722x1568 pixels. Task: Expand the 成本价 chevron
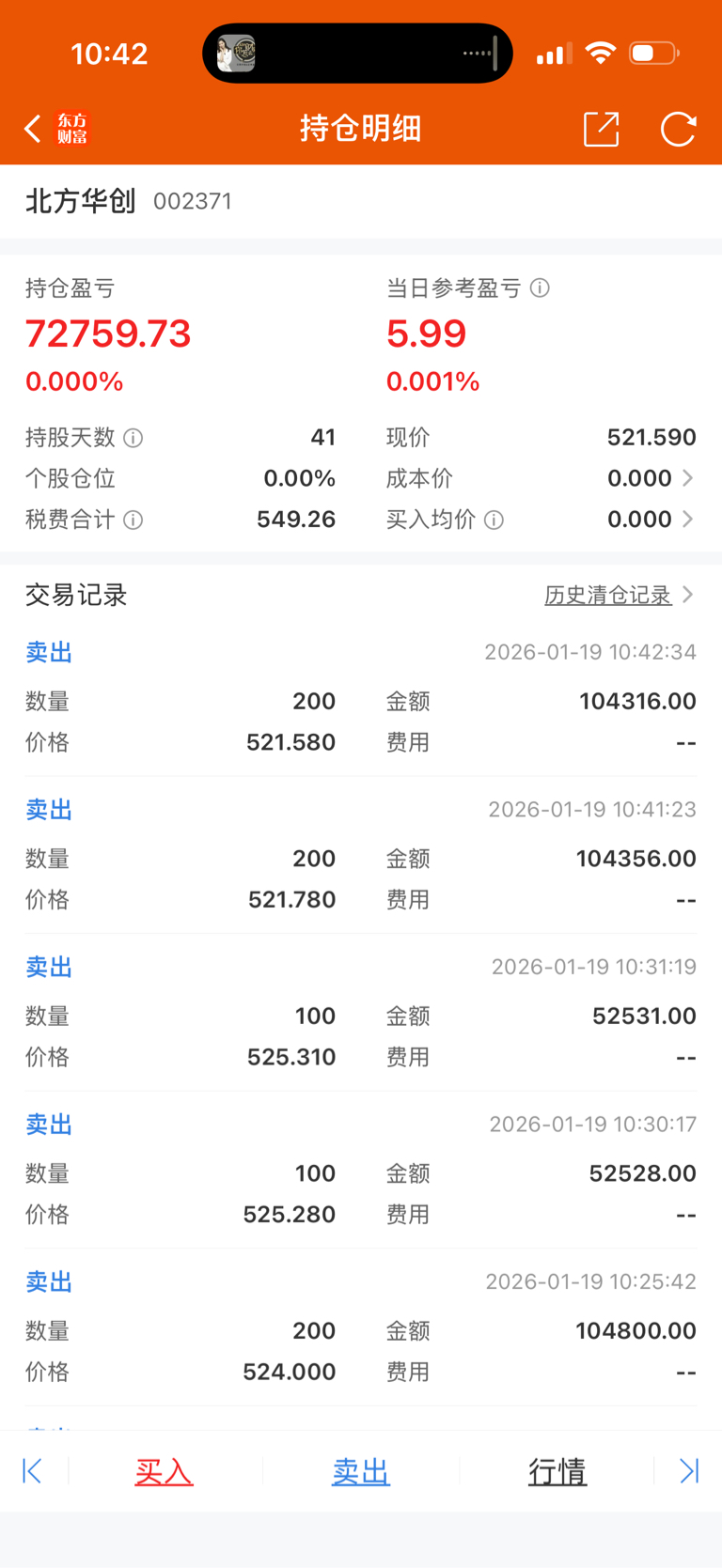pos(688,478)
